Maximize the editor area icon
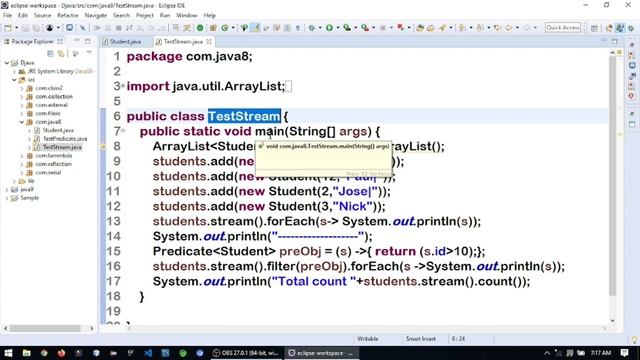 pyautogui.click(x=615, y=41)
